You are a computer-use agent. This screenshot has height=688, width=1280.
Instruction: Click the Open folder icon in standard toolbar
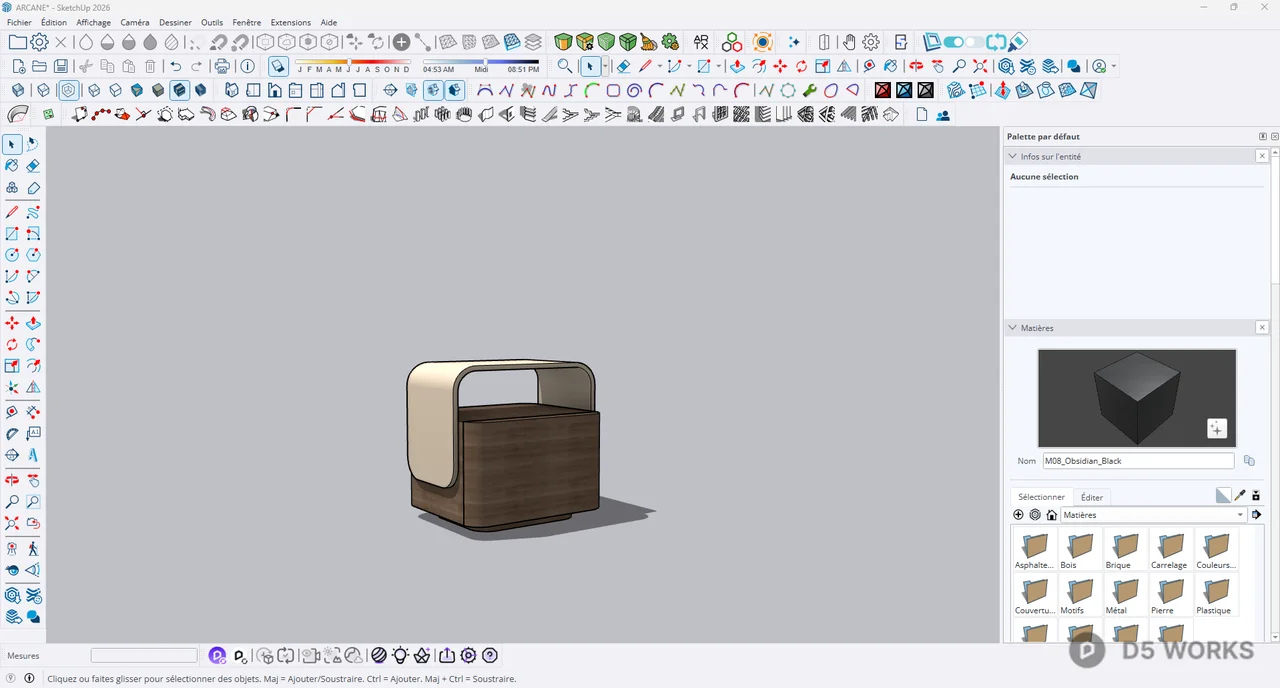[x=39, y=67]
